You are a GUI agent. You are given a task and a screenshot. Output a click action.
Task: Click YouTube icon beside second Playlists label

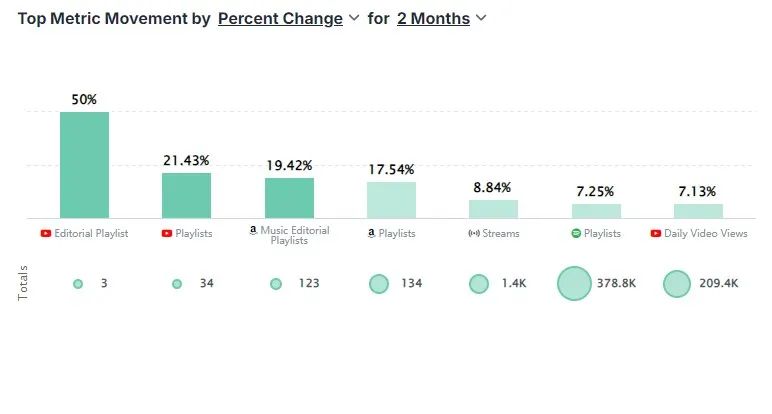[x=167, y=233]
